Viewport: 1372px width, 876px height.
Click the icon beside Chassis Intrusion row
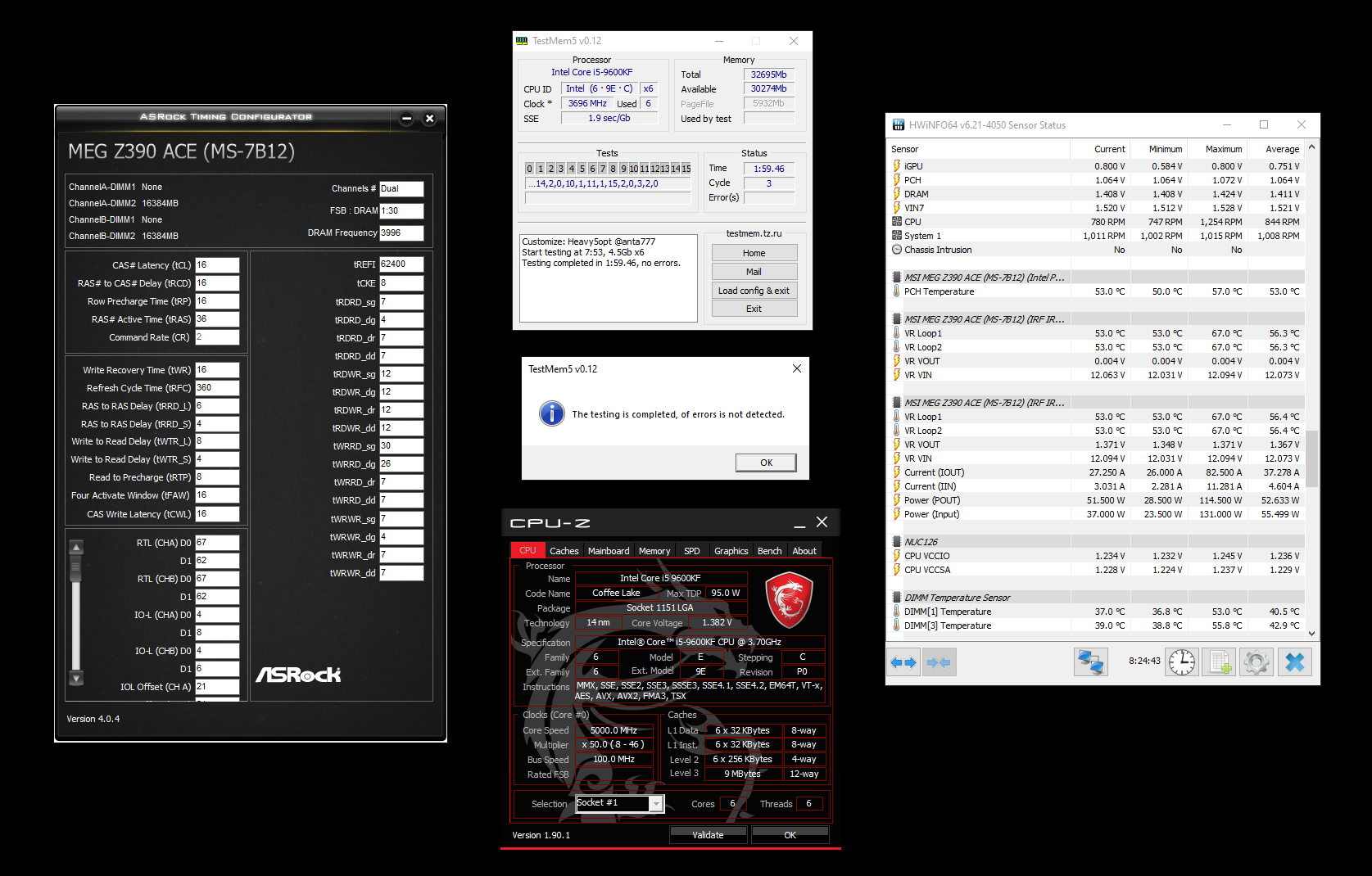pyautogui.click(x=897, y=250)
